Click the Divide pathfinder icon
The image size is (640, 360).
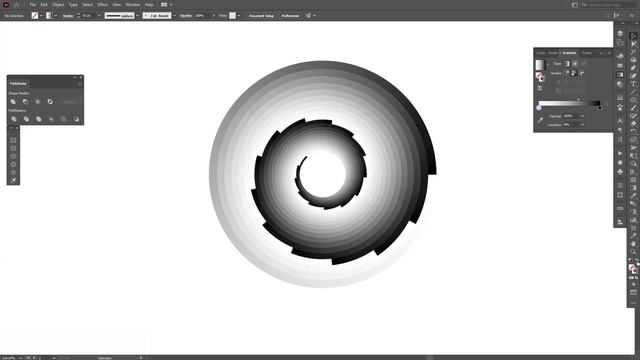click(x=14, y=119)
